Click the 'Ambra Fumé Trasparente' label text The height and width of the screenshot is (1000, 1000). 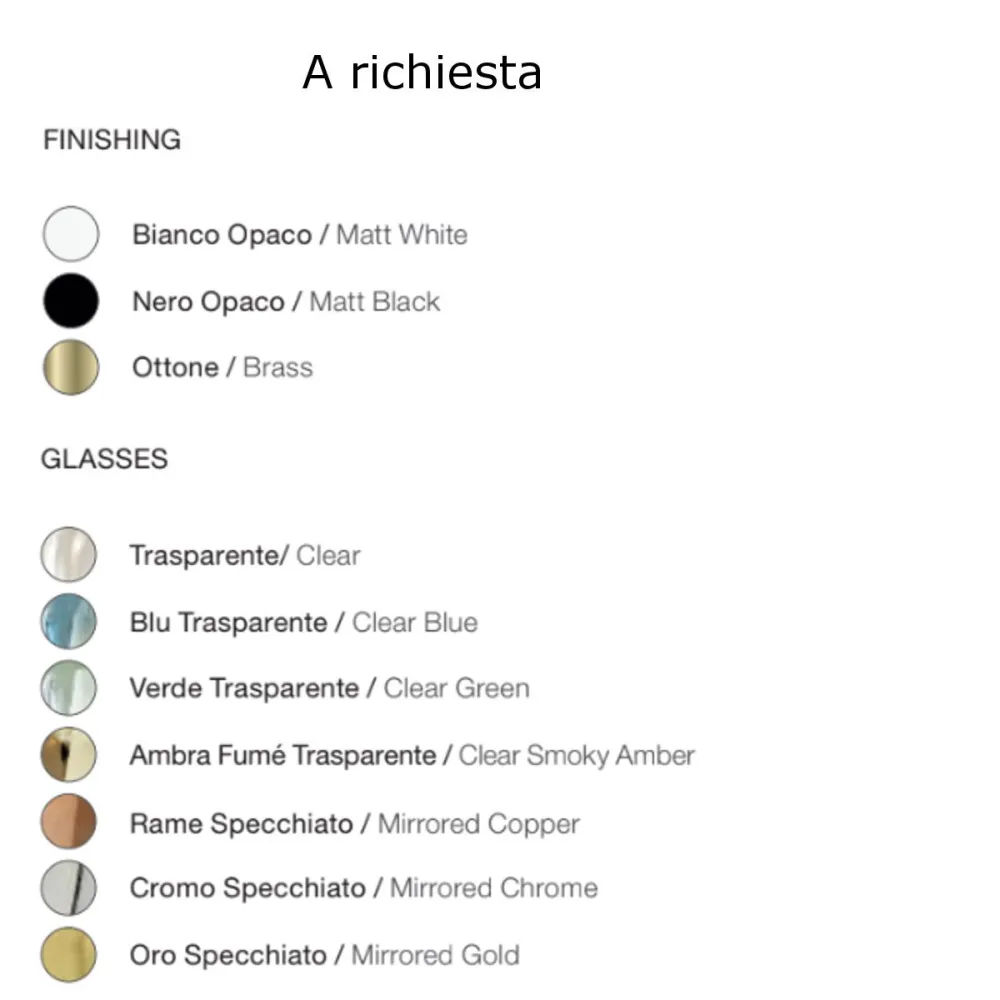click(283, 755)
